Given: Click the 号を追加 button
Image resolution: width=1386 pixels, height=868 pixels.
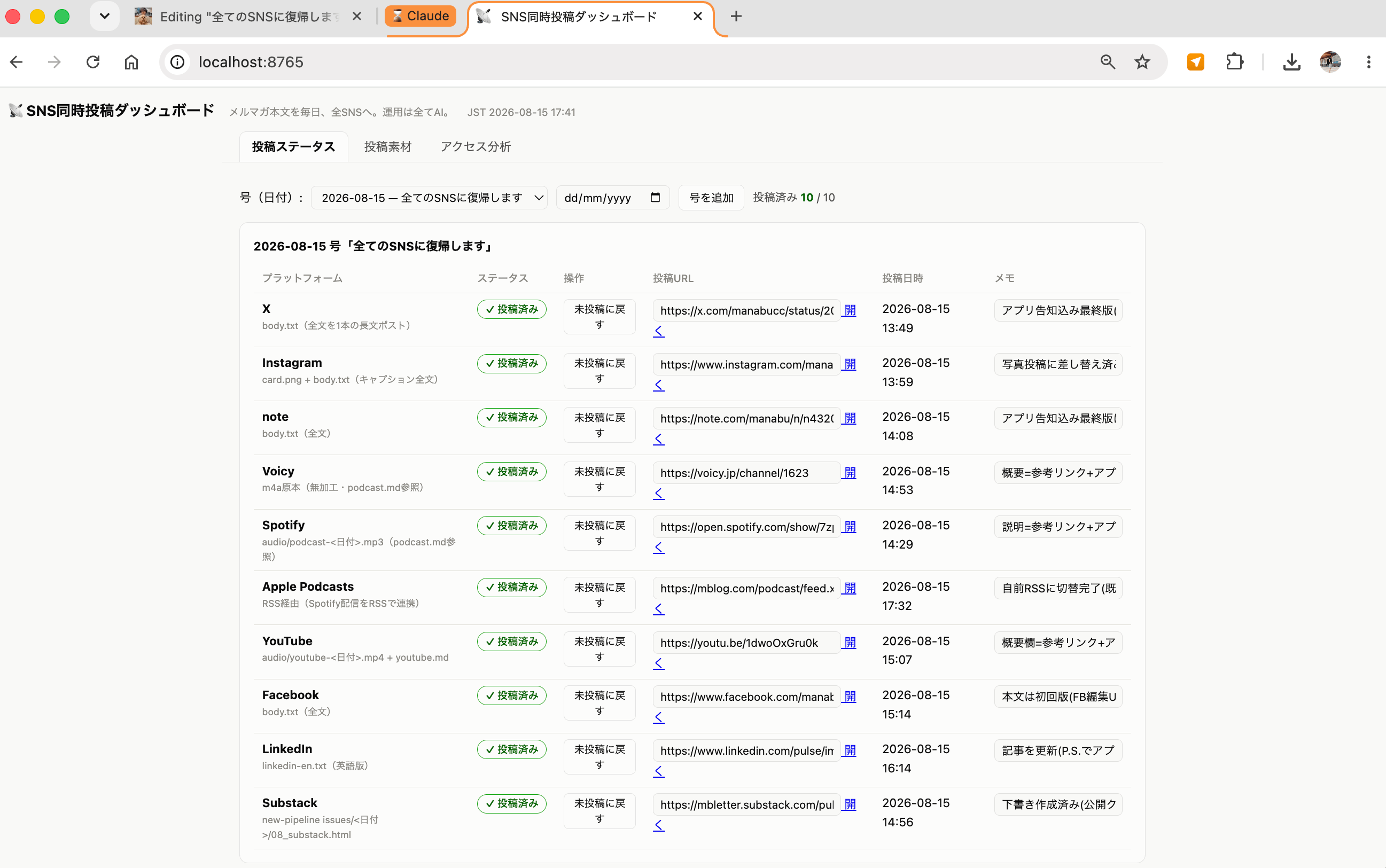Looking at the screenshot, I should coord(711,198).
